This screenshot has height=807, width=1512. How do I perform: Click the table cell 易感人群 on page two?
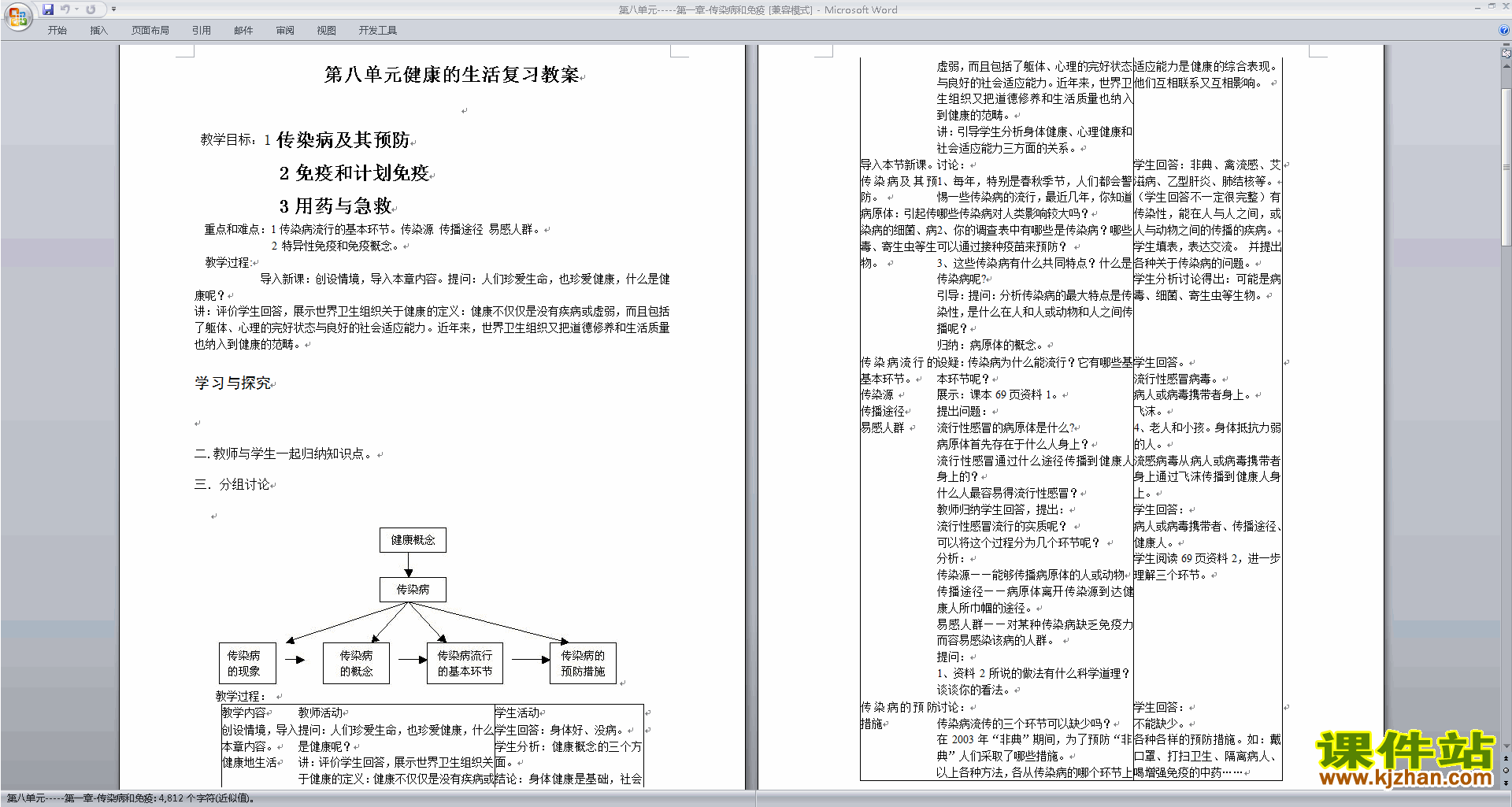(x=882, y=428)
